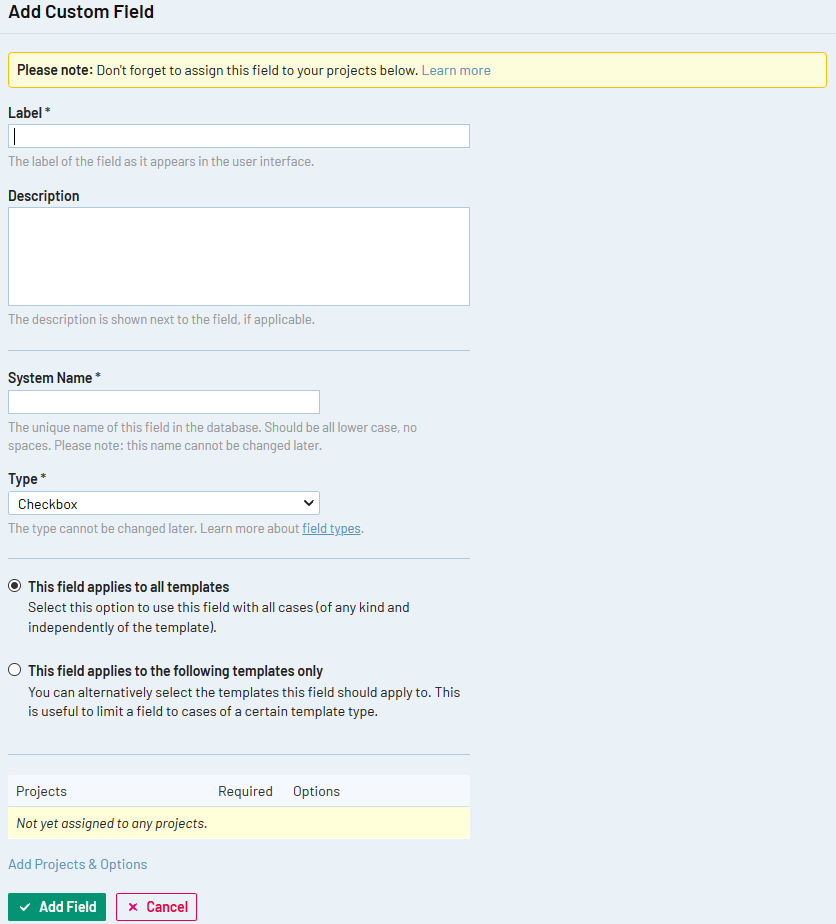This screenshot has width=836, height=924.
Task: Select 'This field applies to all templates' radio
Action: click(x=15, y=586)
